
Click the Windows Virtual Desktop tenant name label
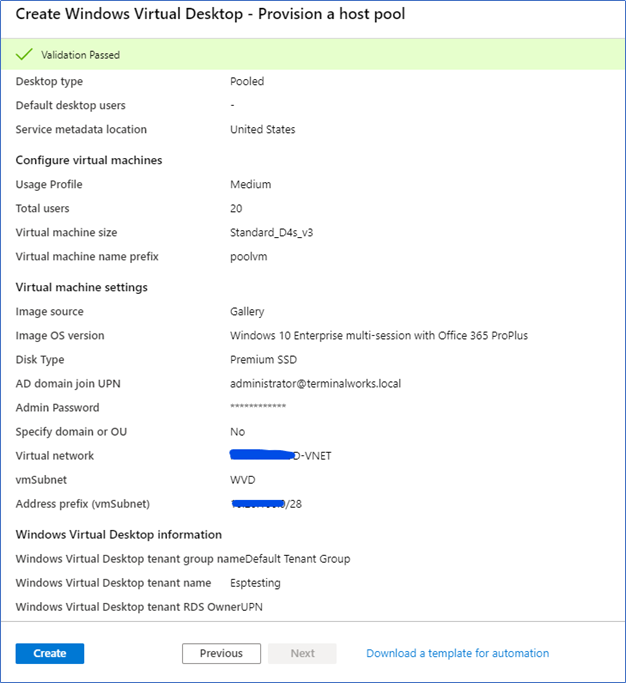[113, 583]
